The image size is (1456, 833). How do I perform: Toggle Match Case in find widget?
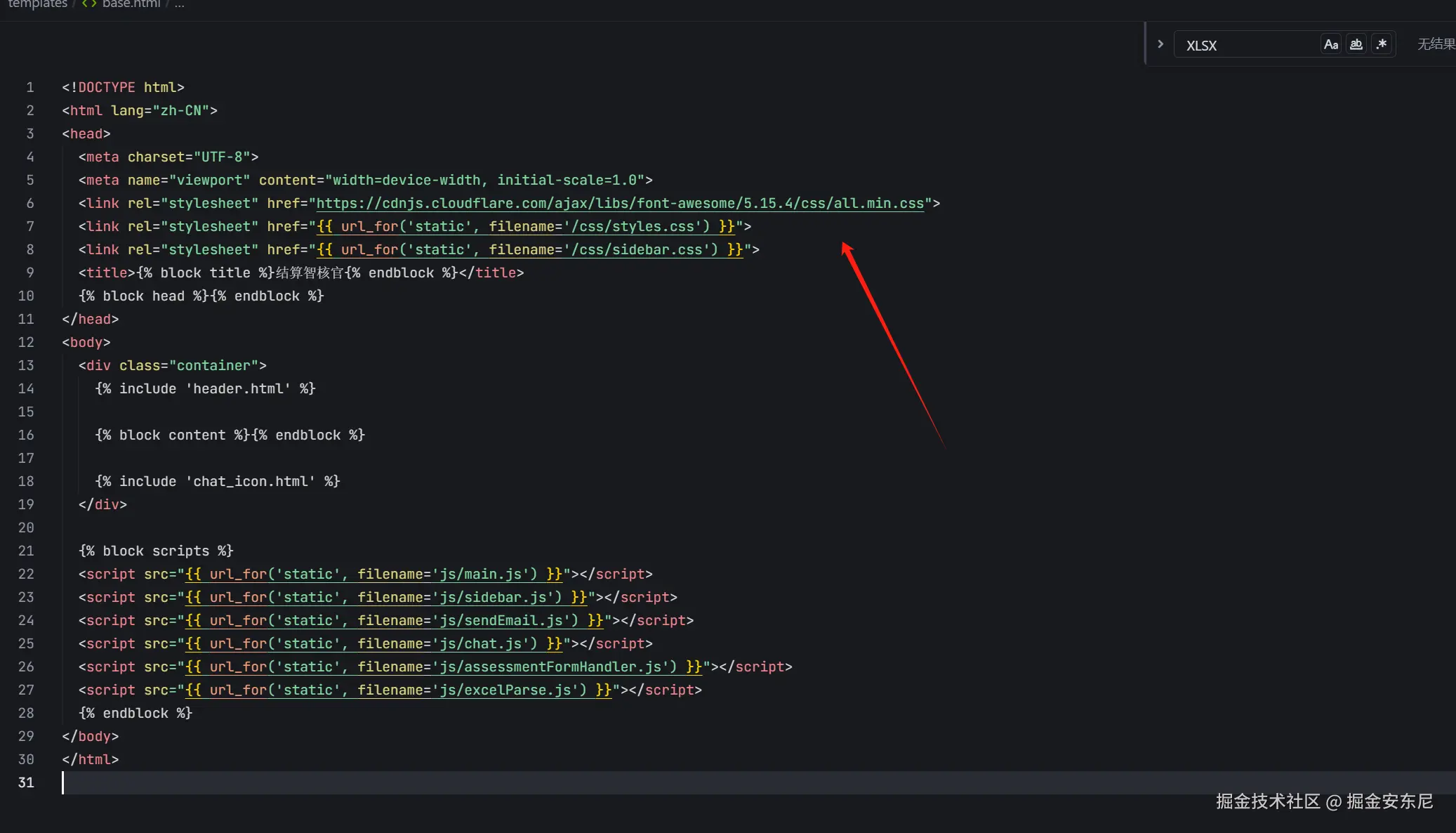click(x=1330, y=44)
